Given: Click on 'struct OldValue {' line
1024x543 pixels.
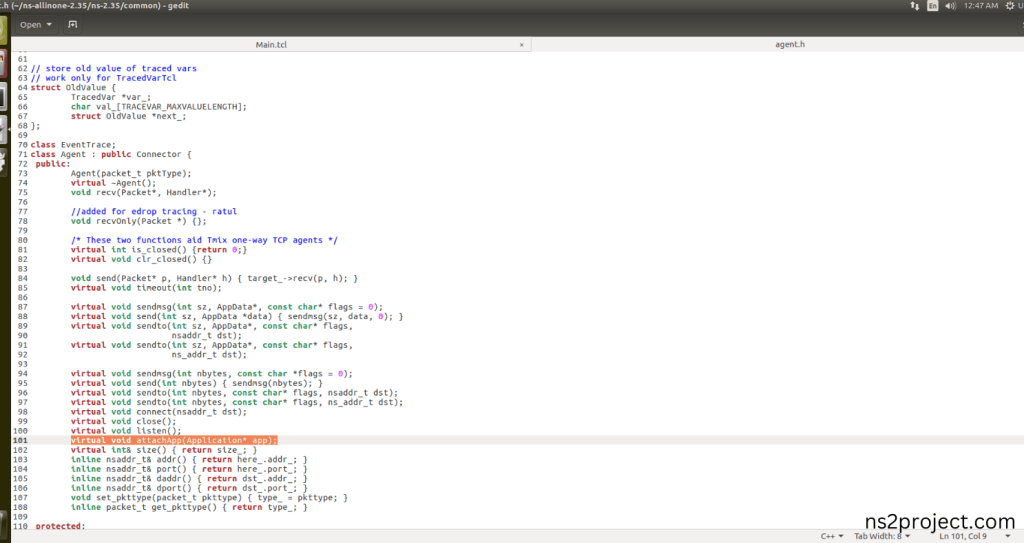Looking at the screenshot, I should 73,88.
